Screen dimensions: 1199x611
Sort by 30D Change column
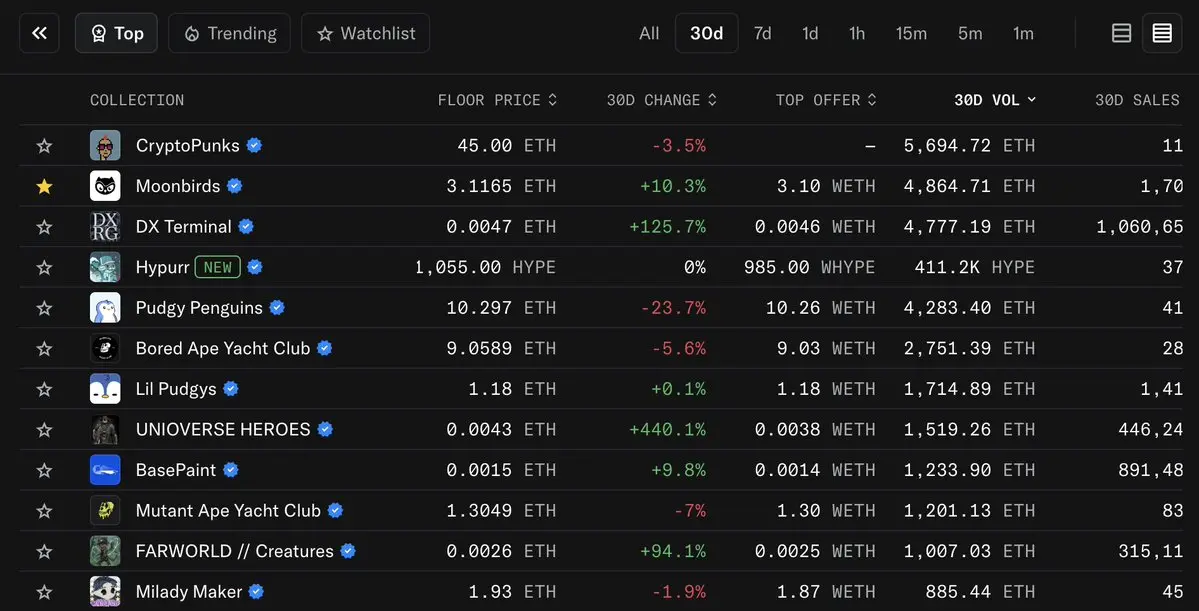point(661,100)
